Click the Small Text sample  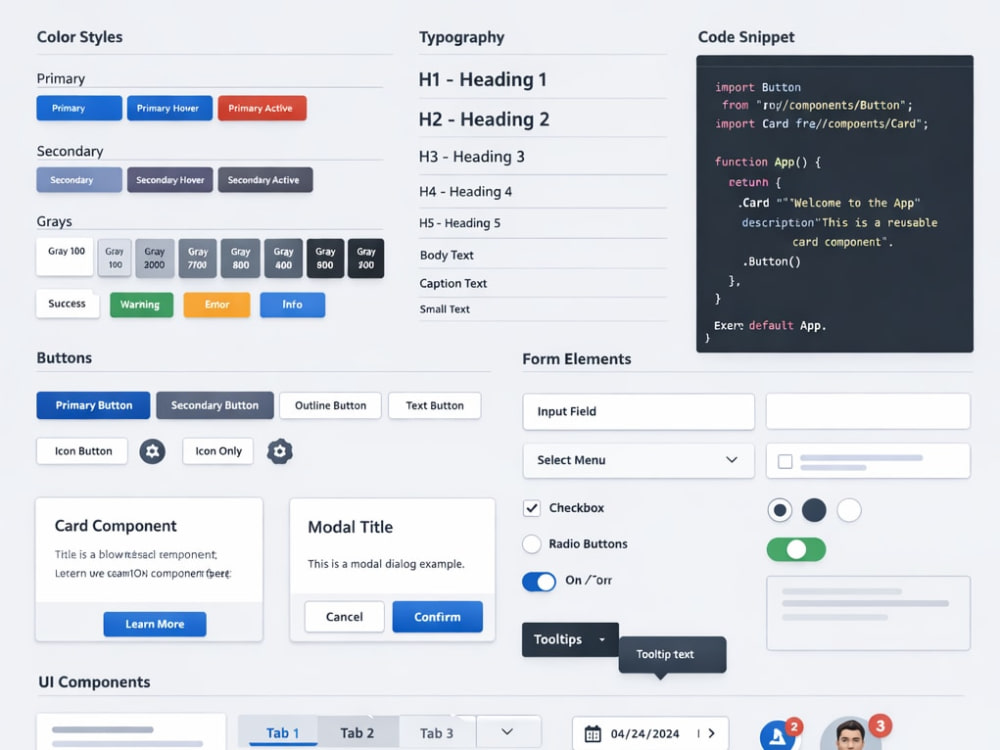click(445, 309)
